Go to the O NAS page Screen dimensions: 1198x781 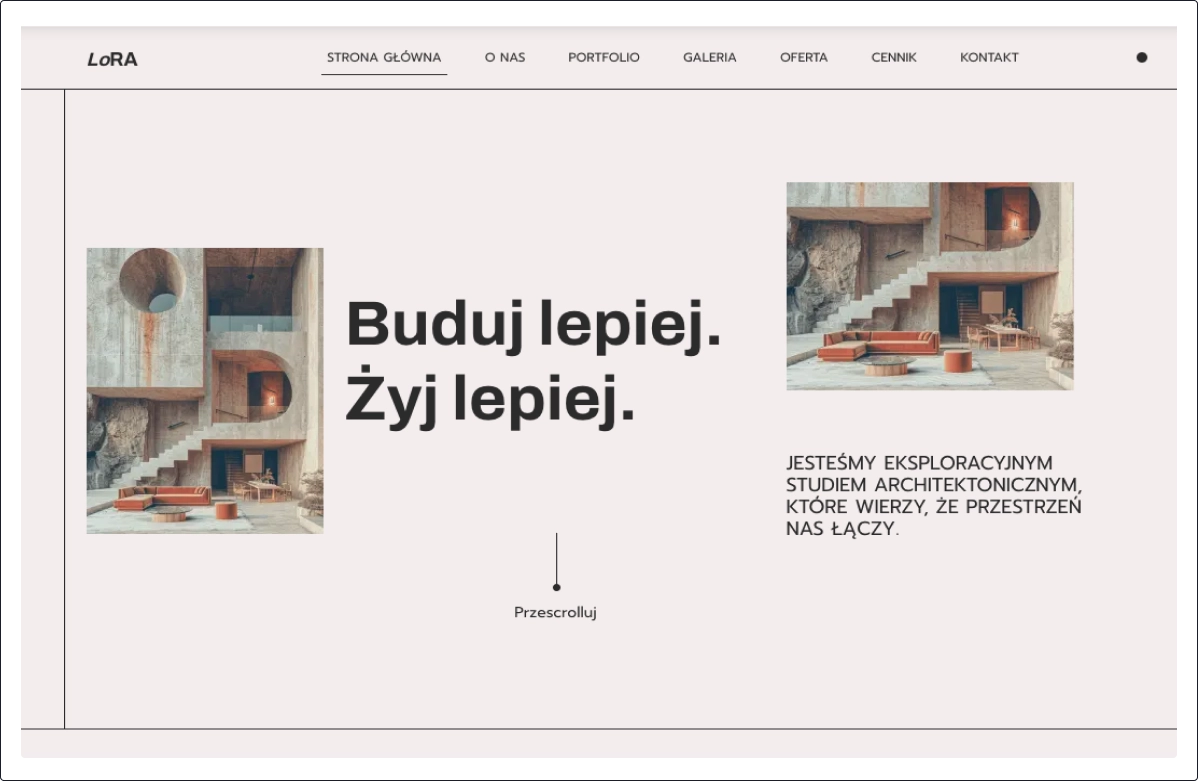[x=505, y=57]
